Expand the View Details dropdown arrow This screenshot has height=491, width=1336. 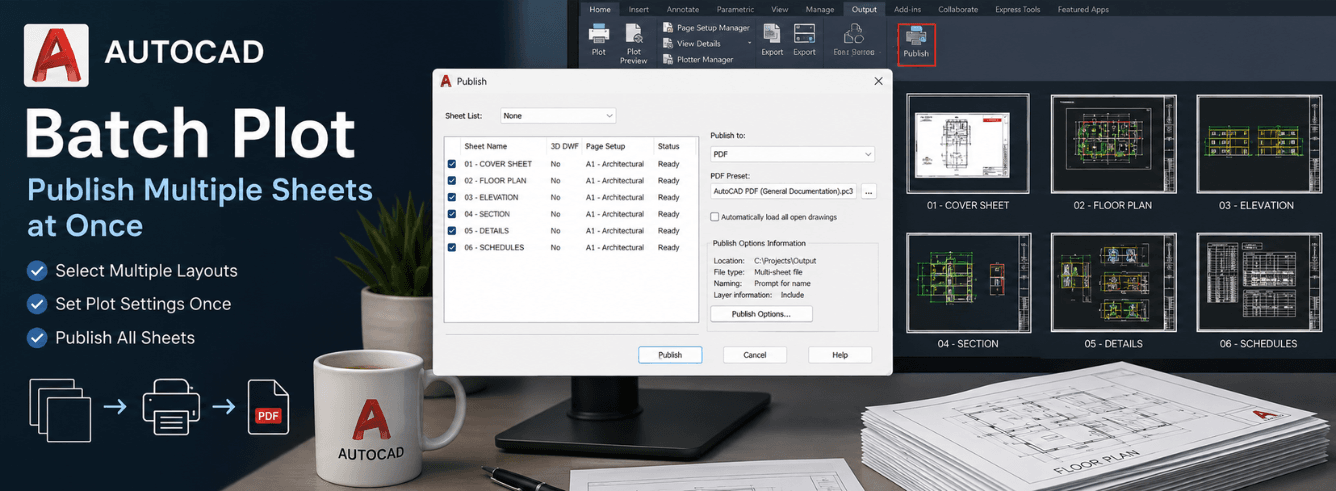750,44
